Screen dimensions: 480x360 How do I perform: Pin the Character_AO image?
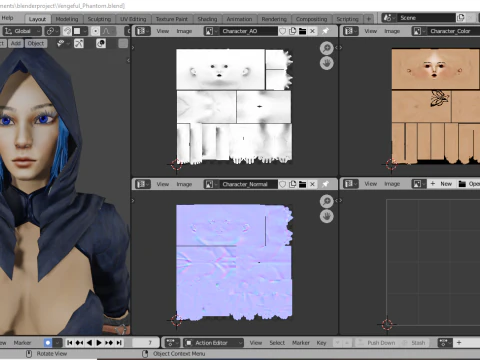(325, 31)
